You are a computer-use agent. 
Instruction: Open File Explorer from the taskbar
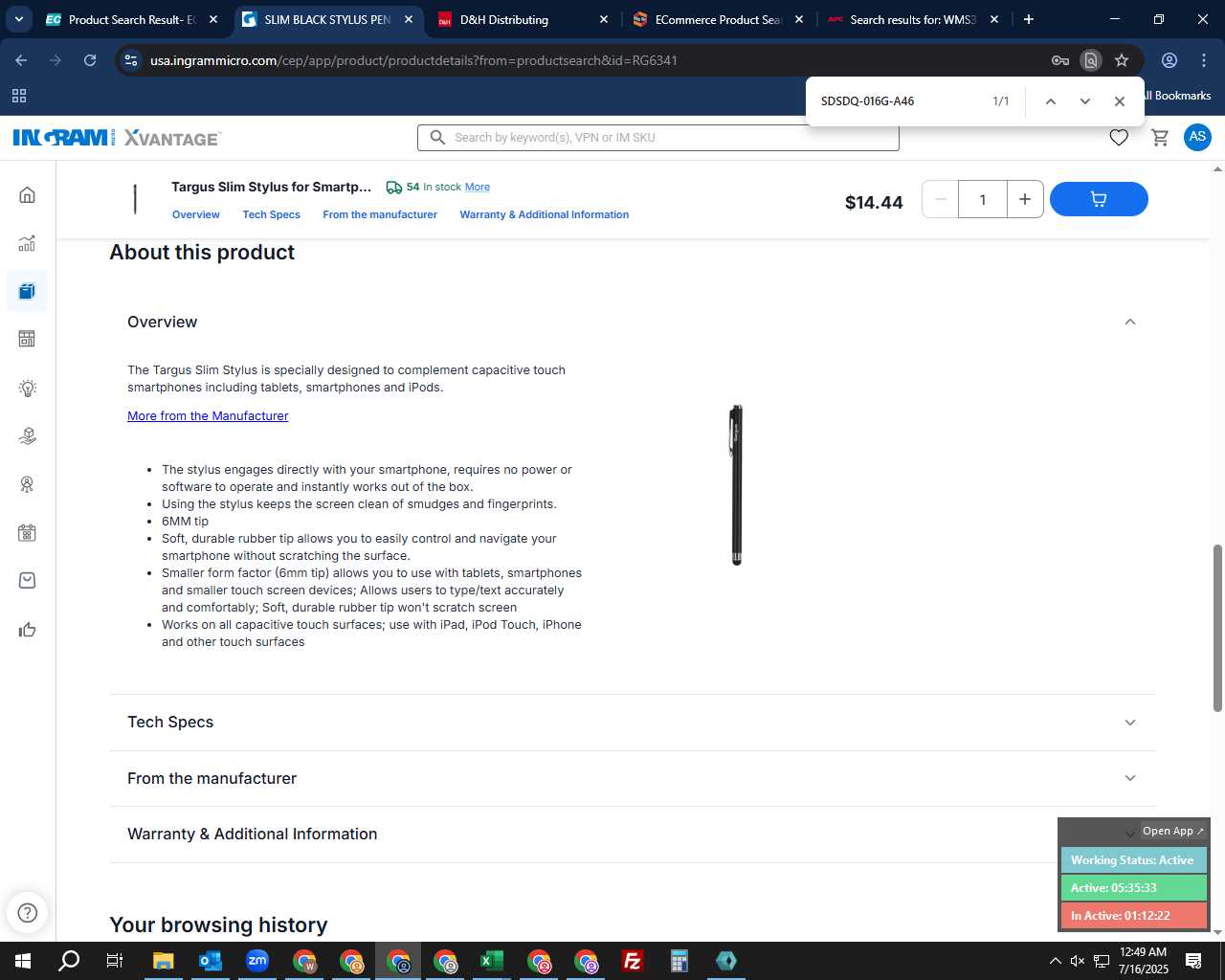click(164, 961)
